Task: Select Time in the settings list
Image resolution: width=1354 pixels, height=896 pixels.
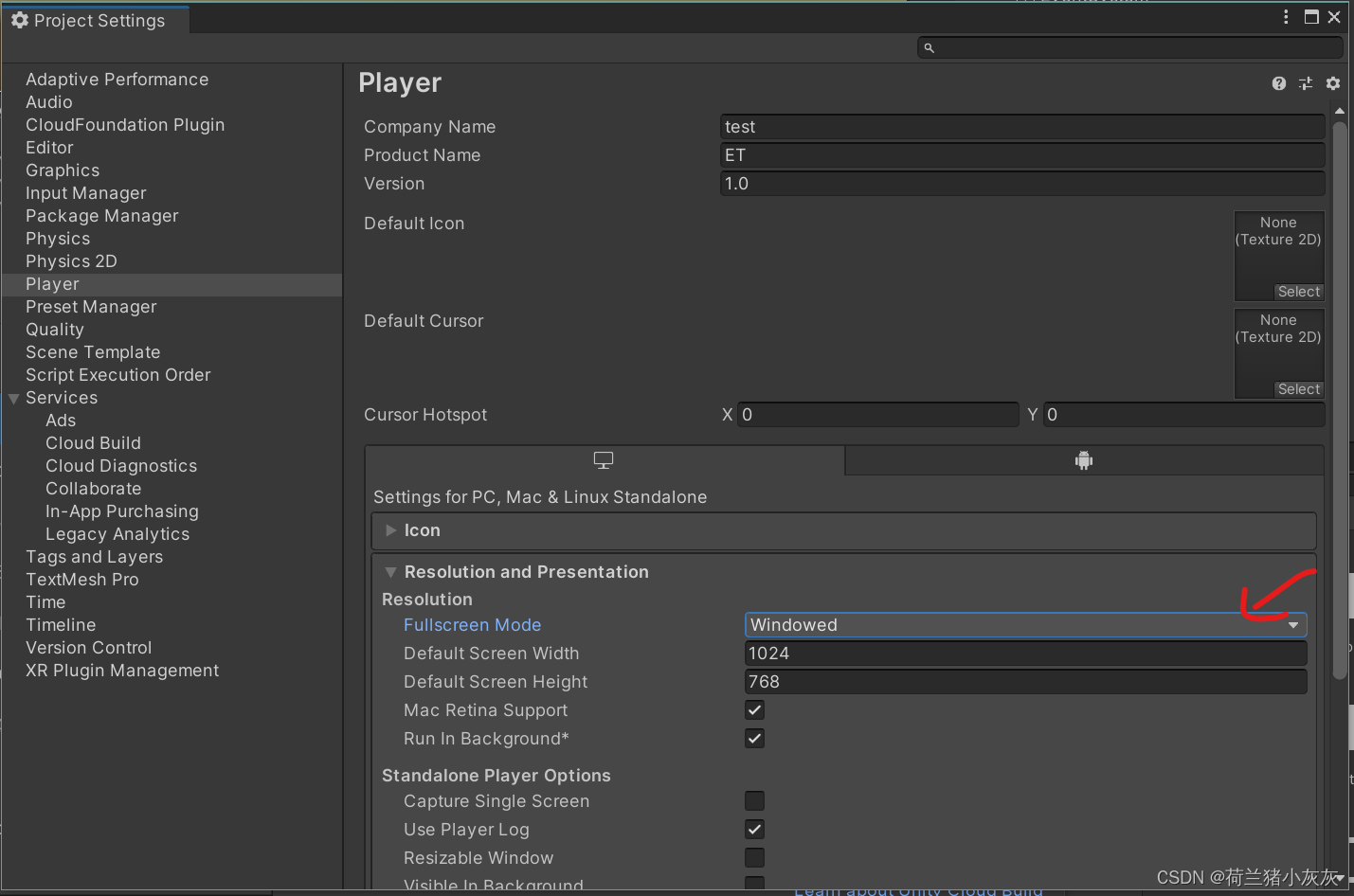Action: click(45, 602)
